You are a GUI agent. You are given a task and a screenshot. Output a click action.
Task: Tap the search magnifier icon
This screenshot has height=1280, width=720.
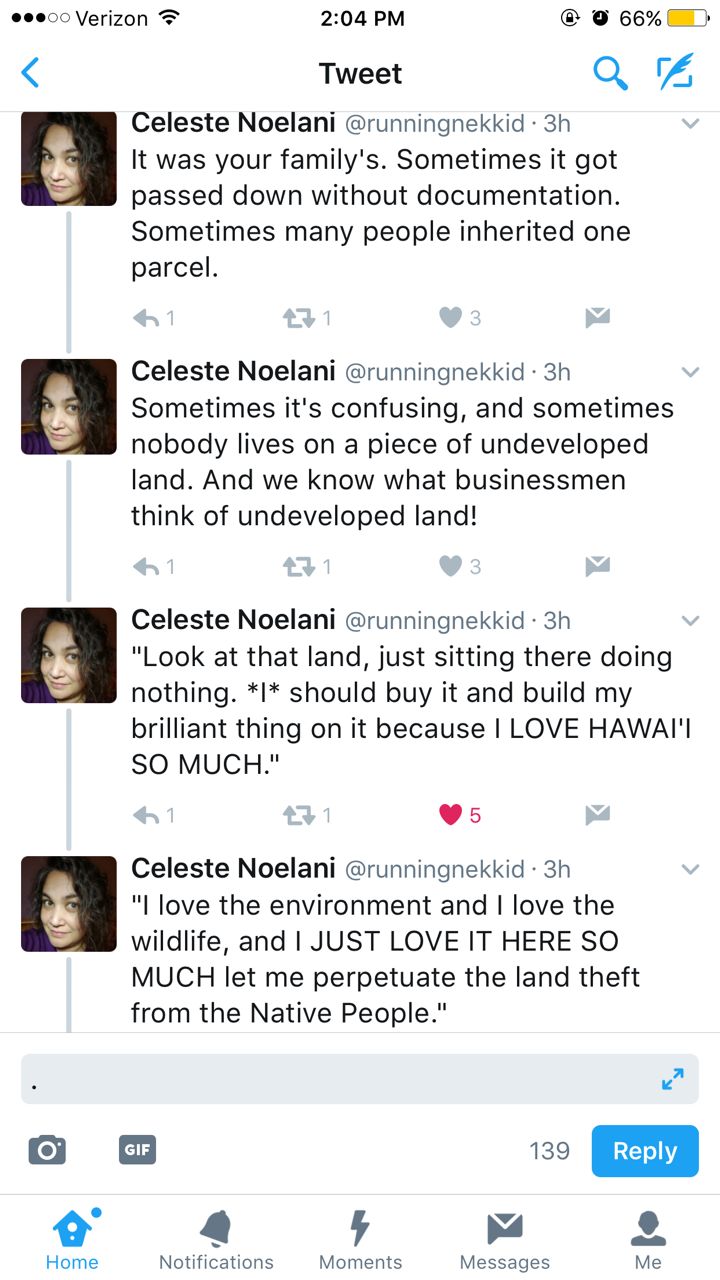[x=610, y=73]
